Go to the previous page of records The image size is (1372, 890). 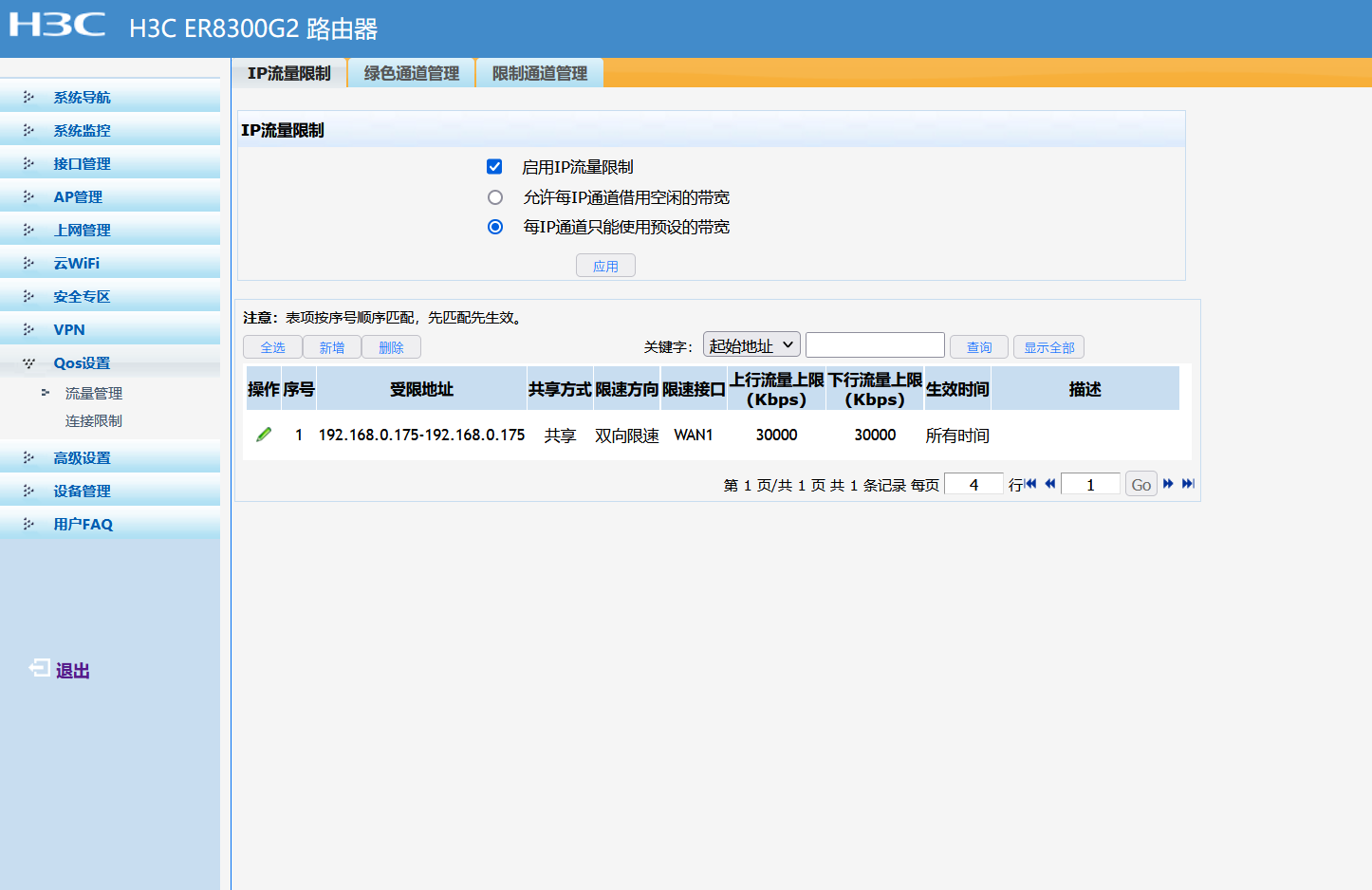click(1049, 484)
